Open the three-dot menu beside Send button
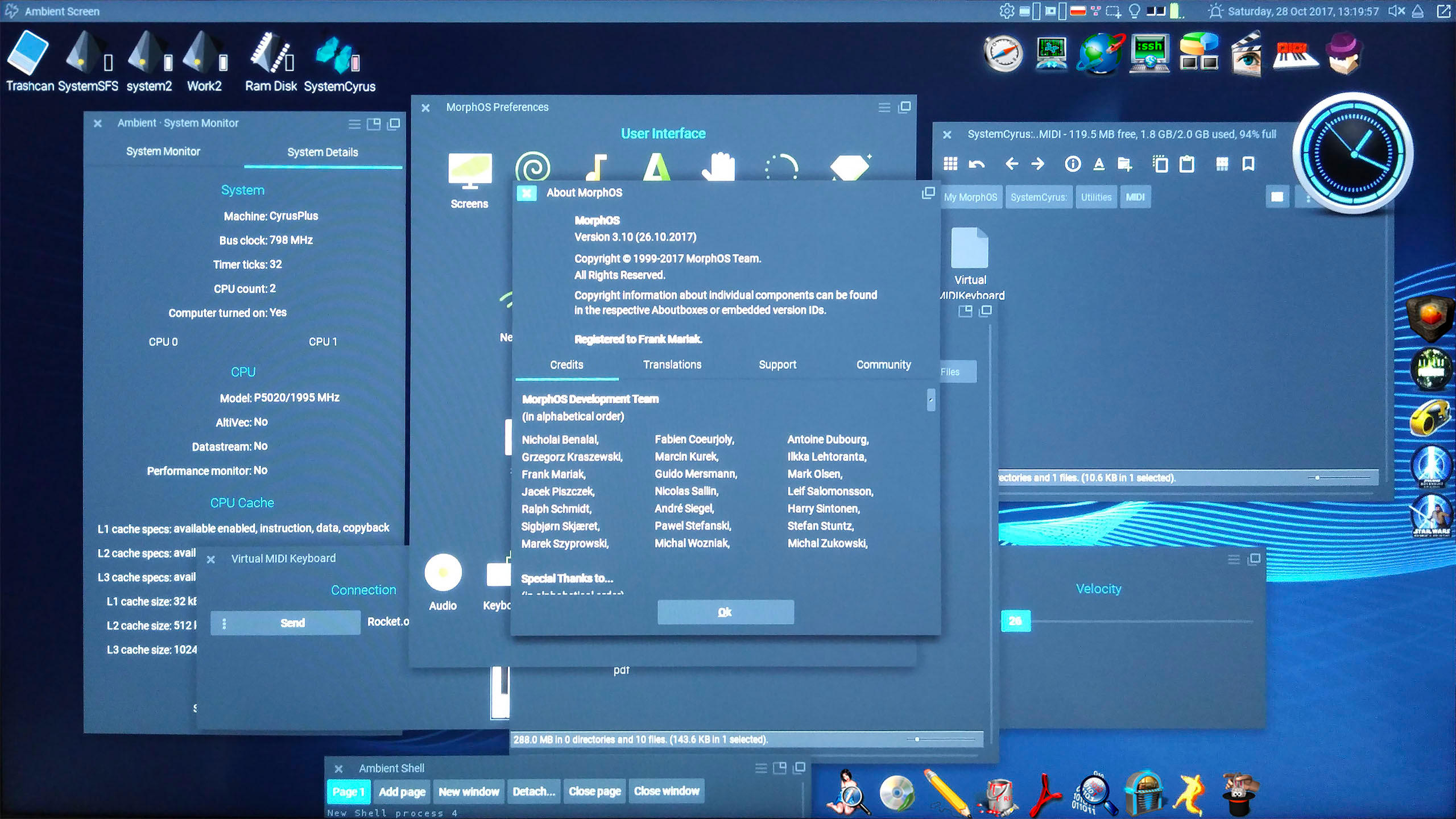Viewport: 1456px width, 819px height. [224, 623]
